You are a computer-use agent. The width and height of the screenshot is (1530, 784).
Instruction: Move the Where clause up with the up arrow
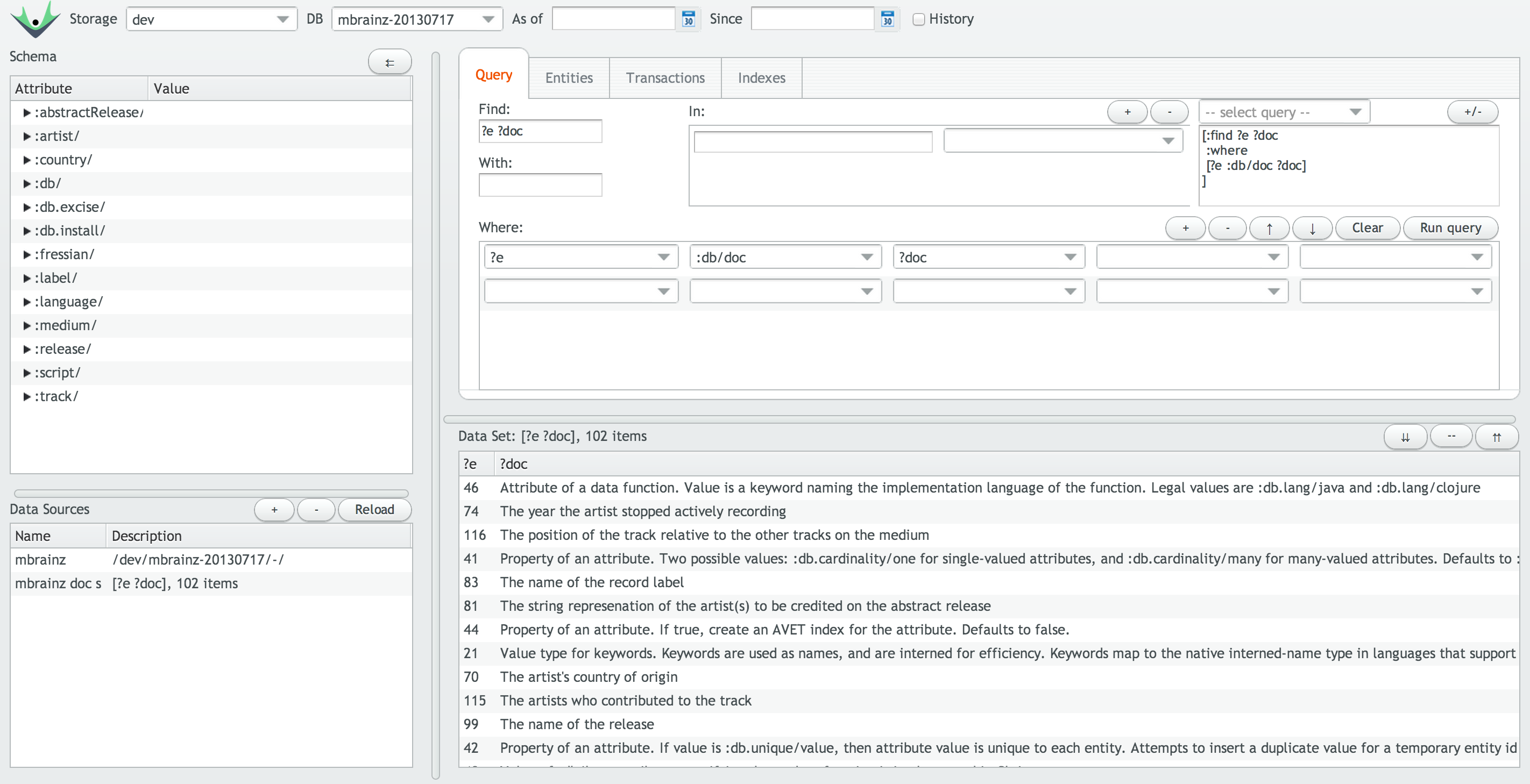coord(1269,228)
